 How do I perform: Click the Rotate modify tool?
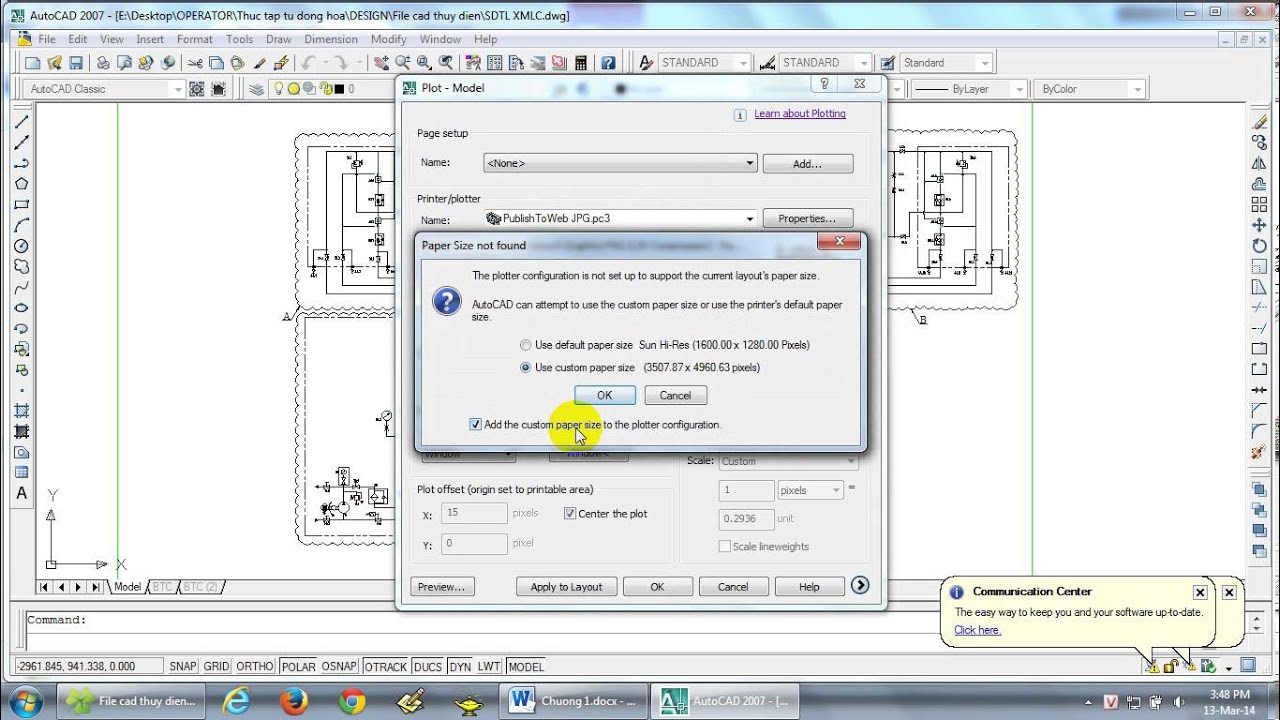point(1260,246)
